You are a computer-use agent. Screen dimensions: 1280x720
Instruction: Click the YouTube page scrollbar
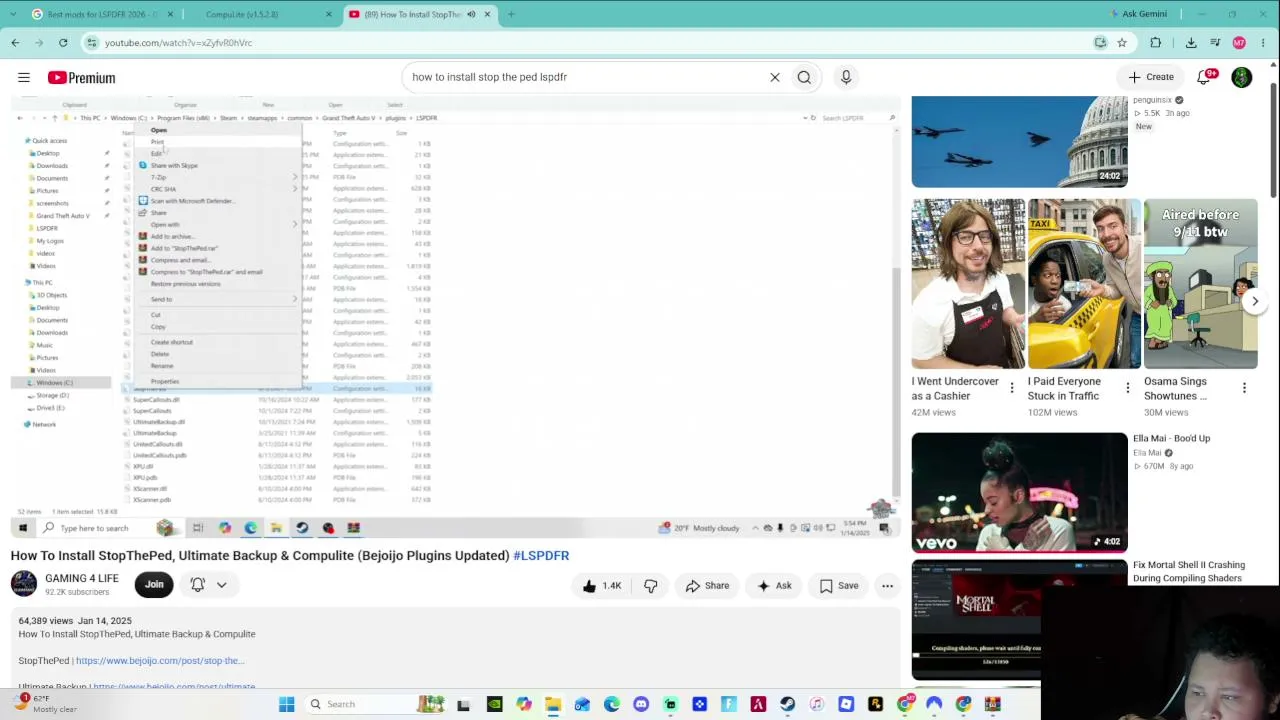tap(1273, 140)
